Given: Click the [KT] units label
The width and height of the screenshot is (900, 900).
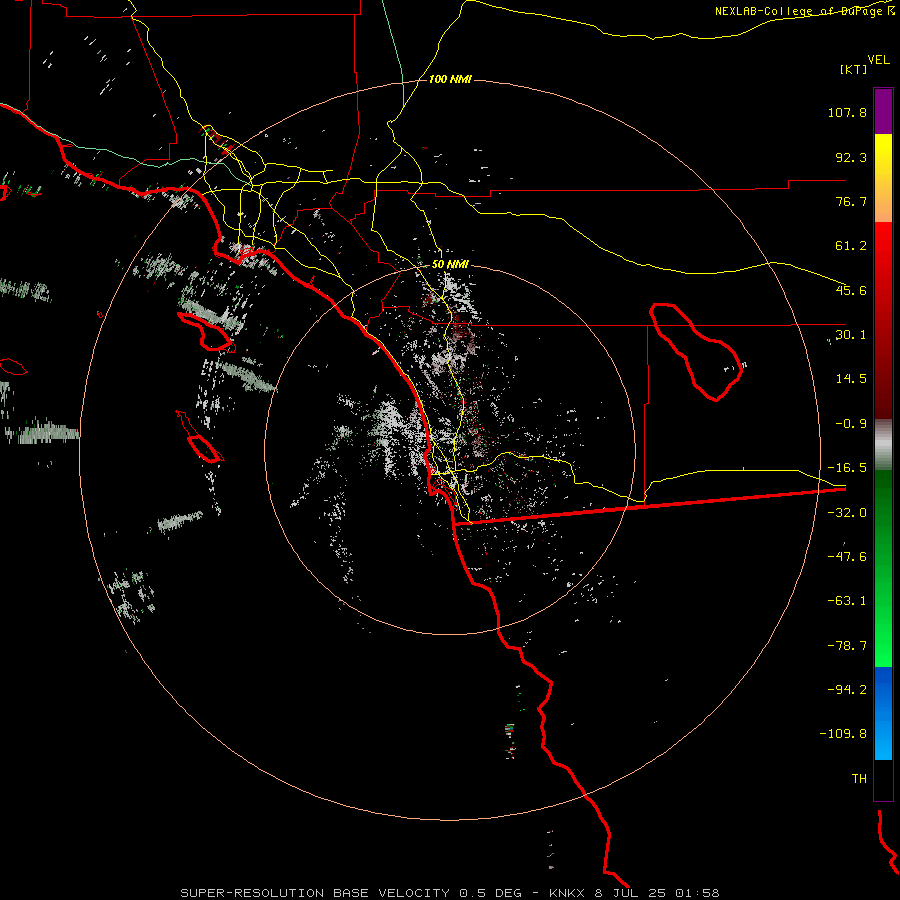Looking at the screenshot, I should point(854,69).
